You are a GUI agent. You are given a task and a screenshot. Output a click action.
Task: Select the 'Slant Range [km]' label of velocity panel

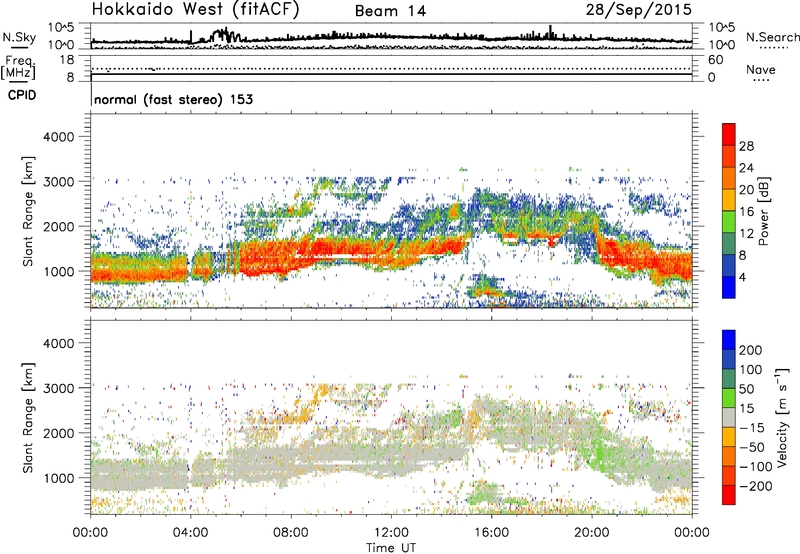pos(28,417)
